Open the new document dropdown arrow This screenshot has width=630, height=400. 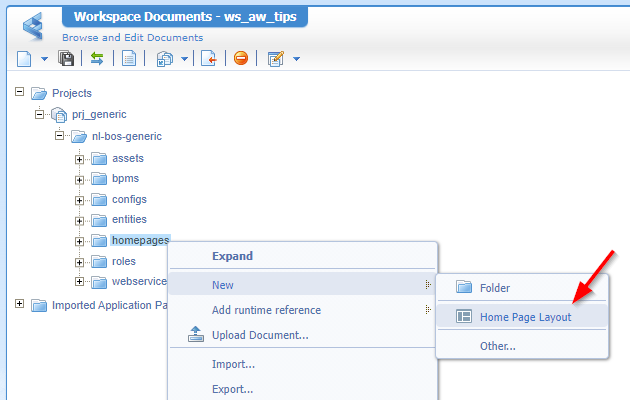45,60
